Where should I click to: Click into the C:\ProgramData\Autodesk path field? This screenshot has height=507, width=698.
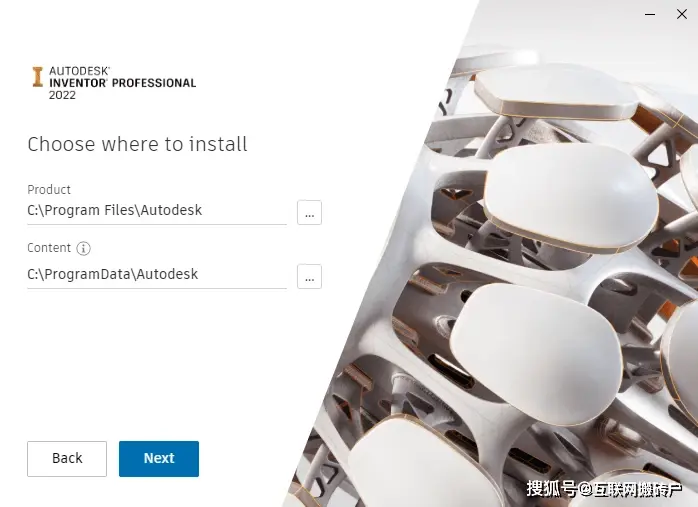click(157, 275)
